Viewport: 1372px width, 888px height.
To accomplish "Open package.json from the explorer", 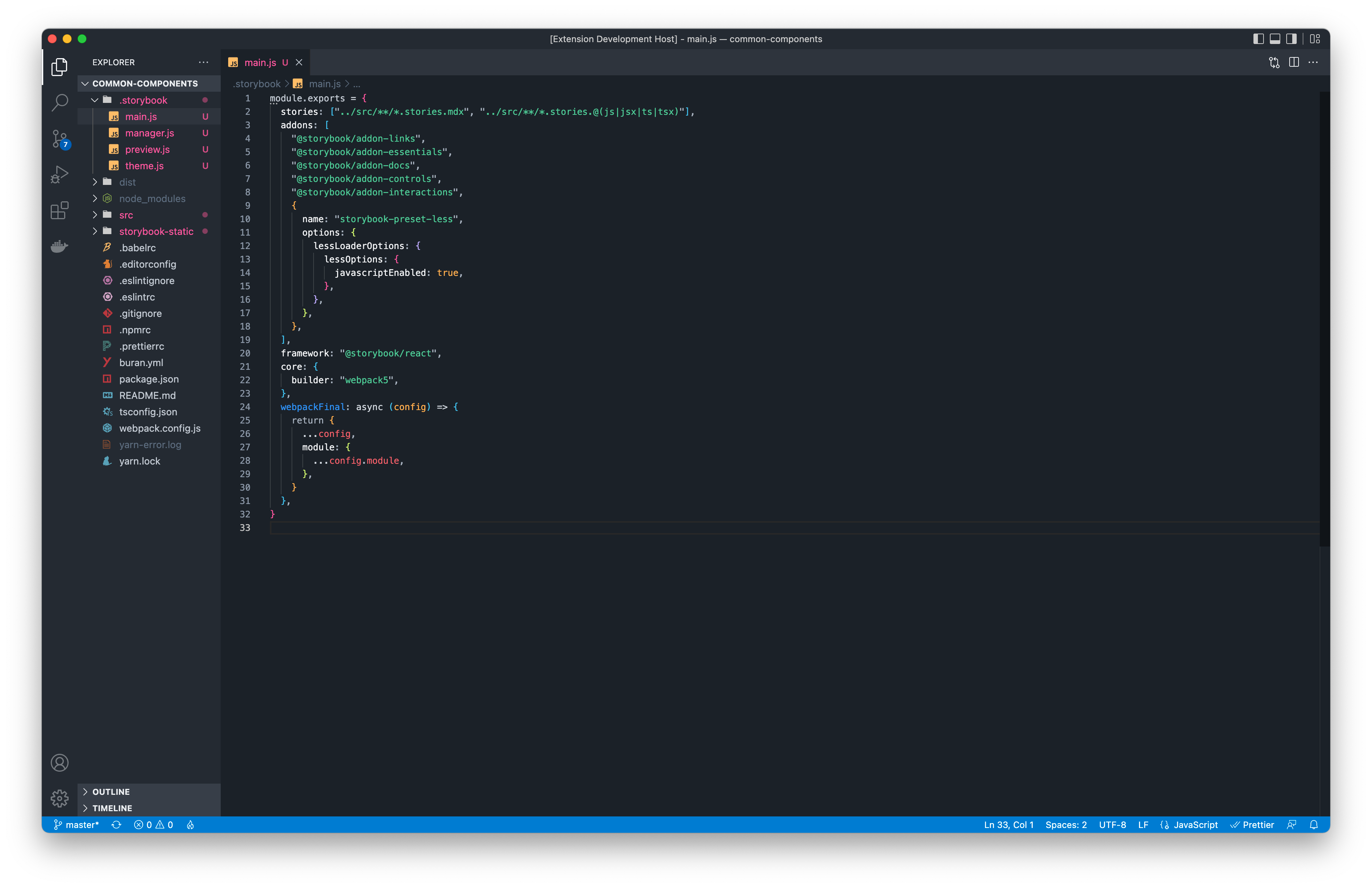I will click(x=149, y=379).
